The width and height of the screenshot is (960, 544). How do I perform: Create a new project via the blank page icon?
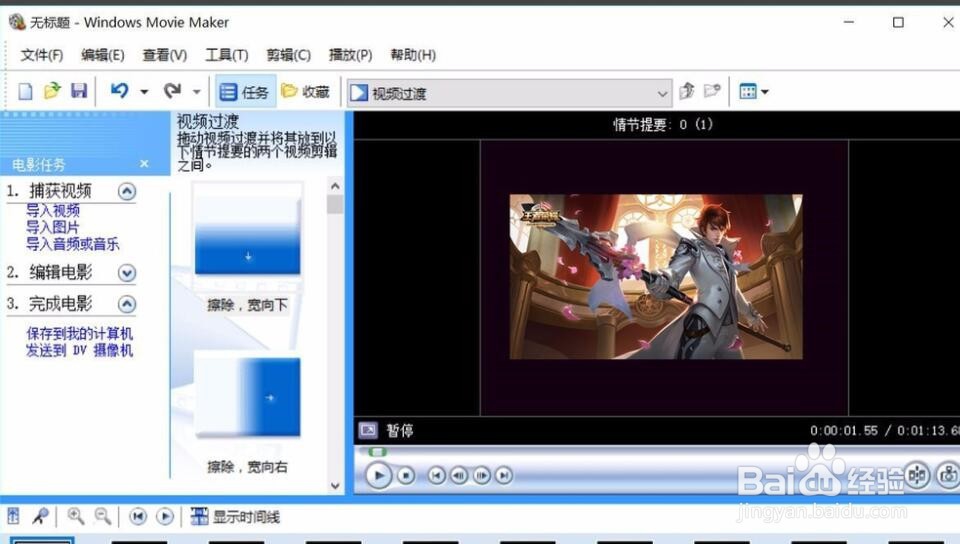25,92
